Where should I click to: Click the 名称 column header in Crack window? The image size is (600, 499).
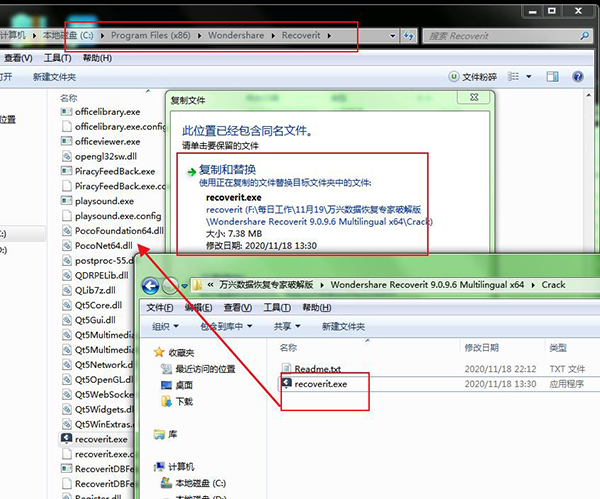[x=288, y=347]
